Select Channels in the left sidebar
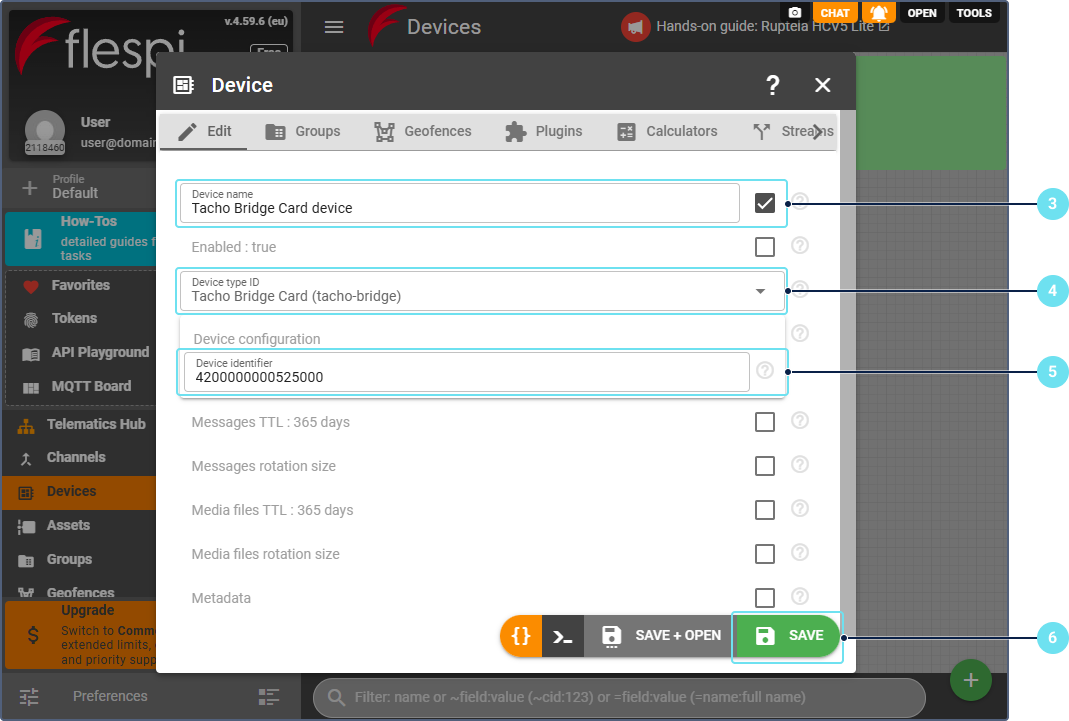 pos(76,457)
